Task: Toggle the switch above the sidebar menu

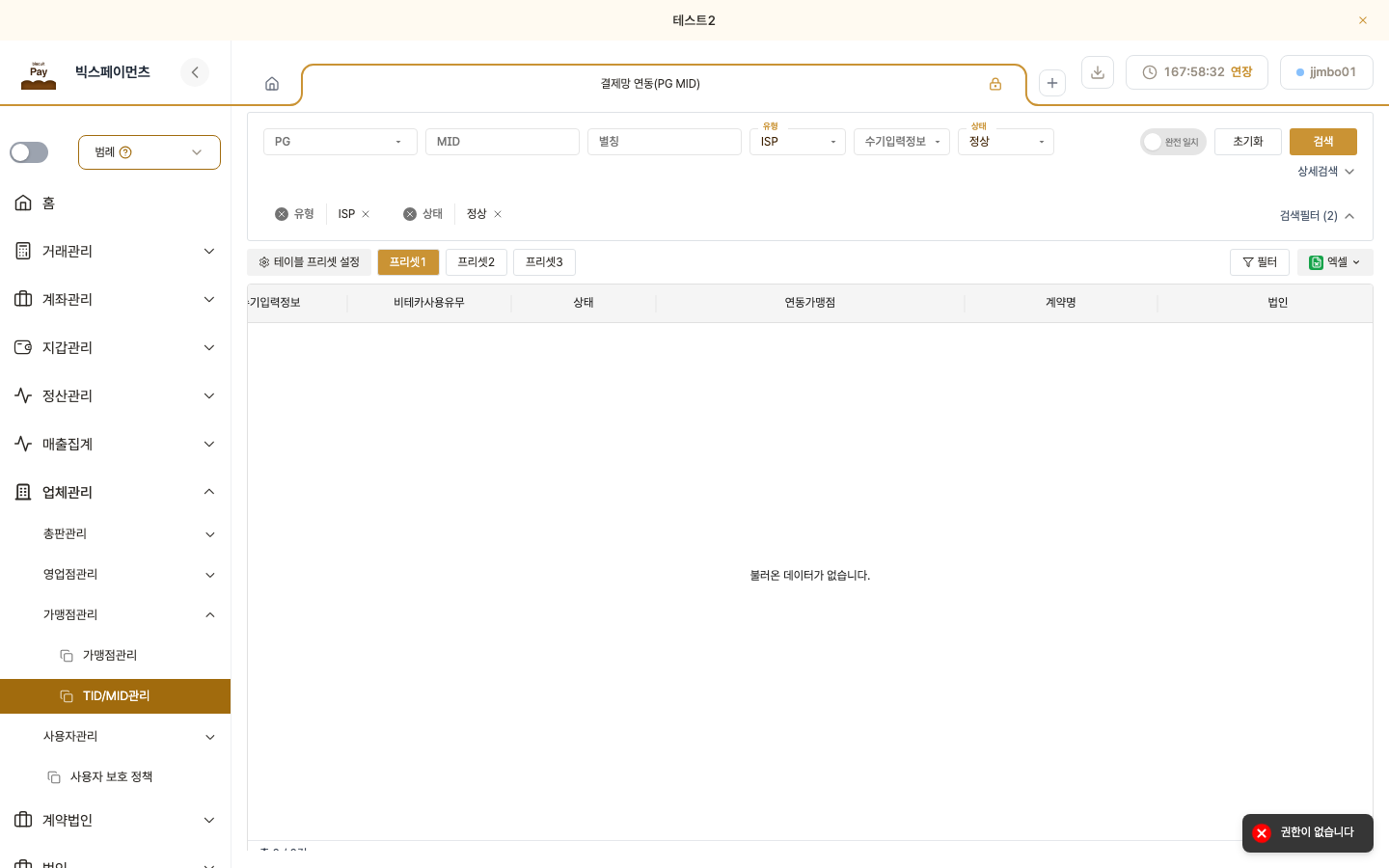Action: [29, 152]
